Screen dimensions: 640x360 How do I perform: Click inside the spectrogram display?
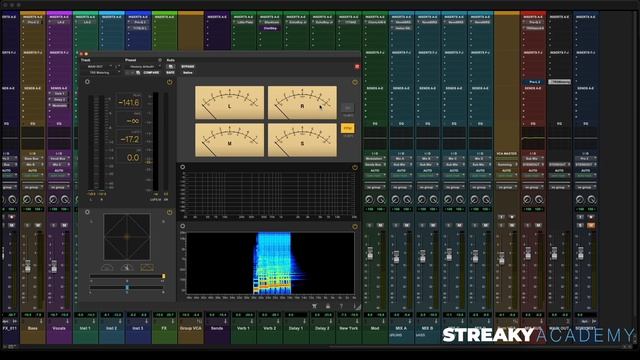[x=270, y=263]
